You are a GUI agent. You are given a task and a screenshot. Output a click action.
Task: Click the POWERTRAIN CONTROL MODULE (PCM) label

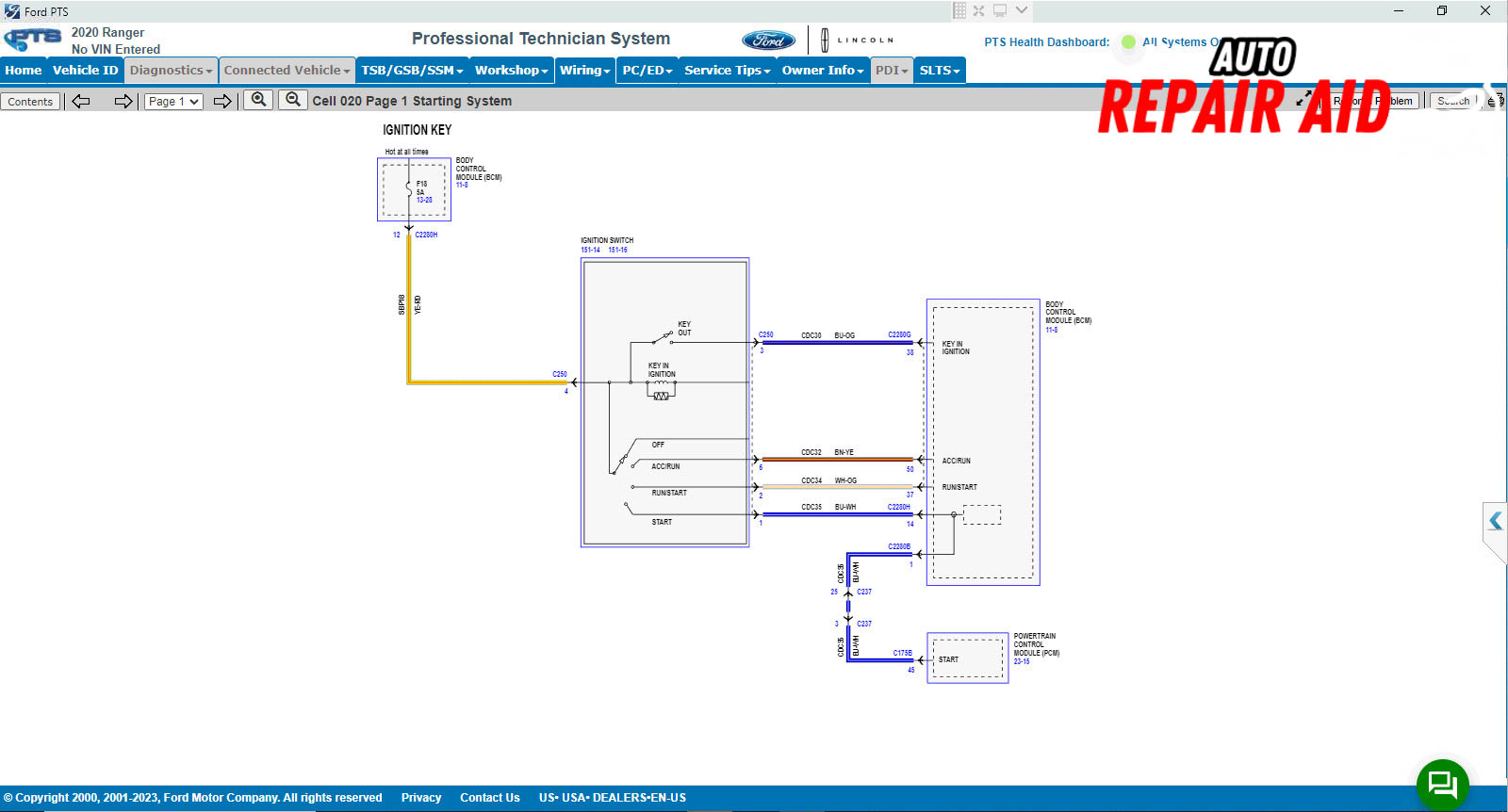tap(1036, 644)
